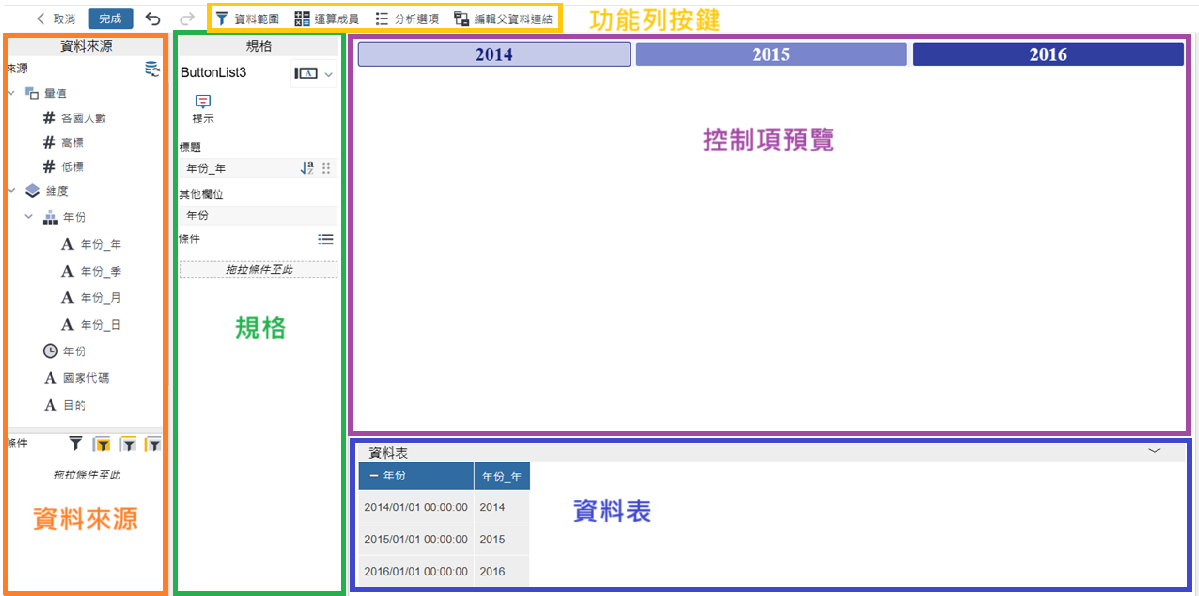Click 取消 to cancel editing
The image size is (1199, 596).
[x=56, y=19]
